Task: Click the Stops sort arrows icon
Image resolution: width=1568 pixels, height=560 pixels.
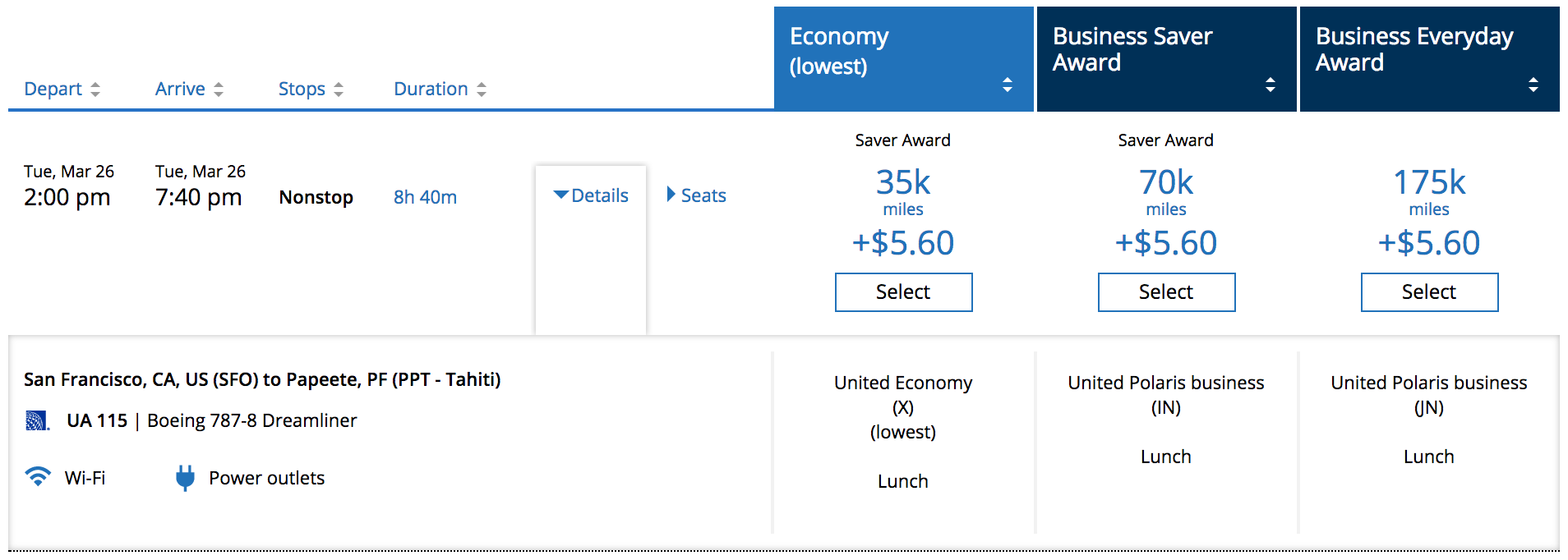Action: [339, 90]
